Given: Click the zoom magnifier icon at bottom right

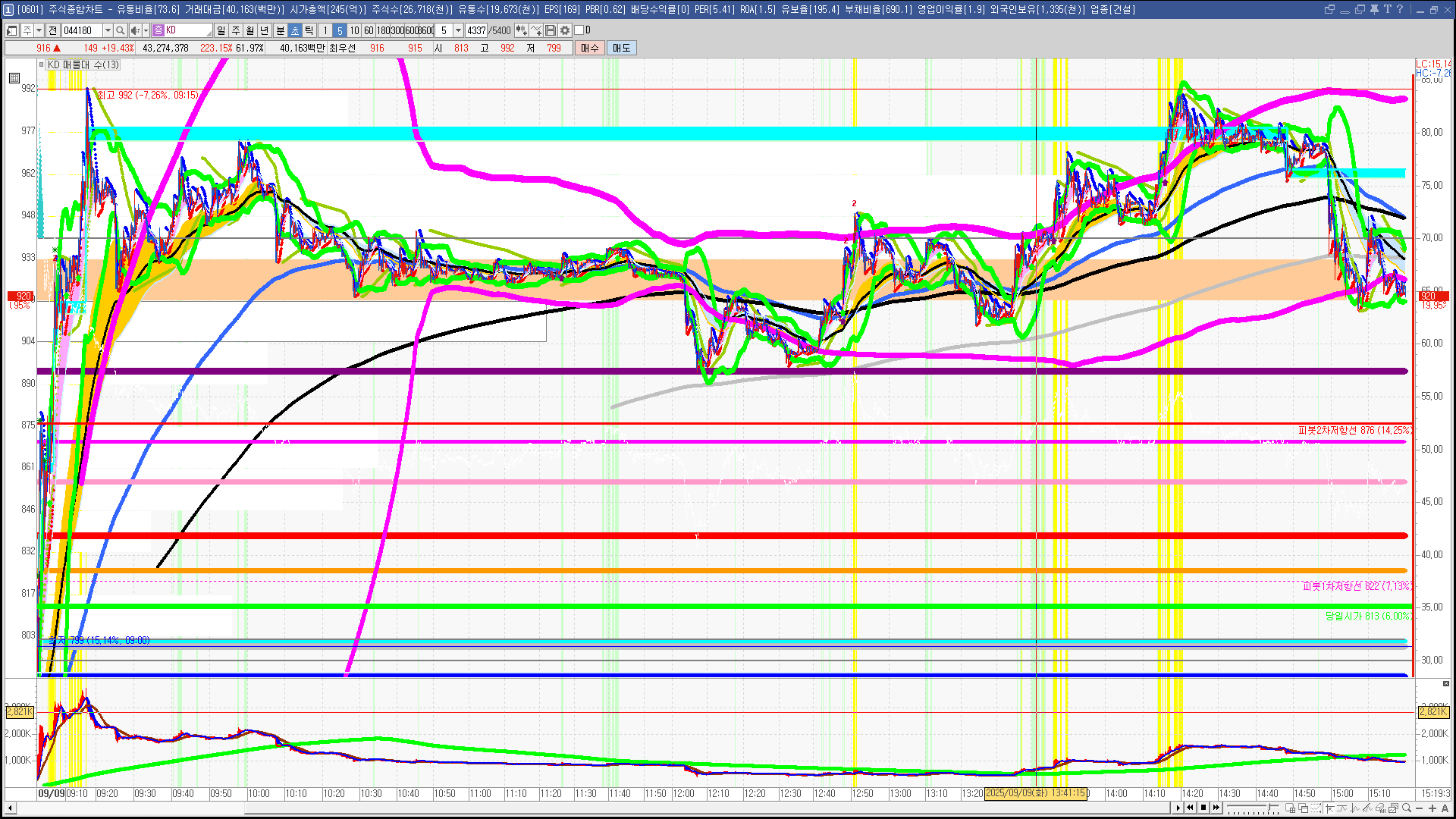Looking at the screenshot, I should click(1407, 808).
